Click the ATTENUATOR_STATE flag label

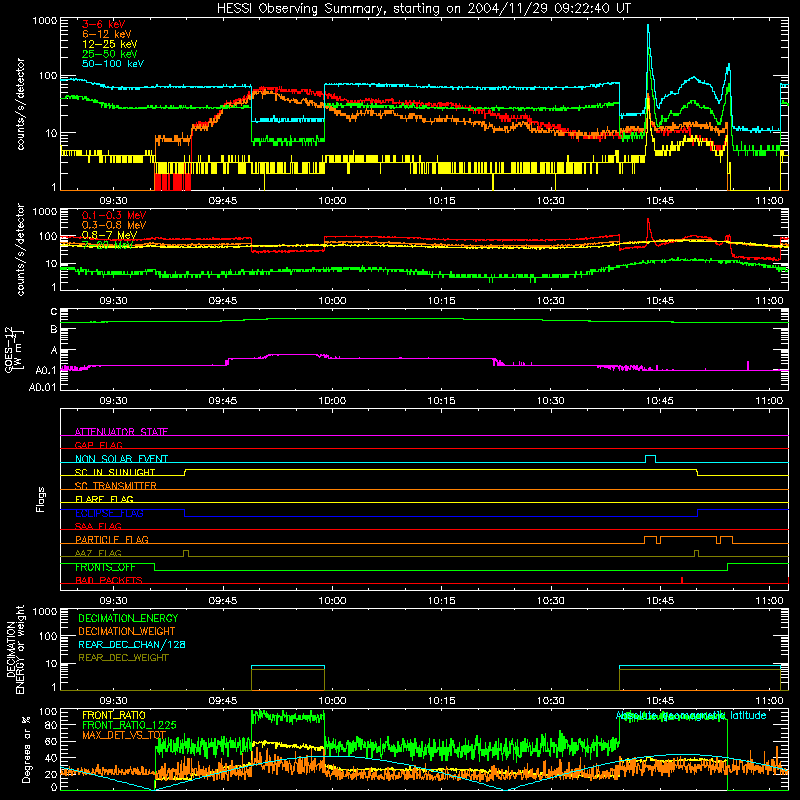121,432
